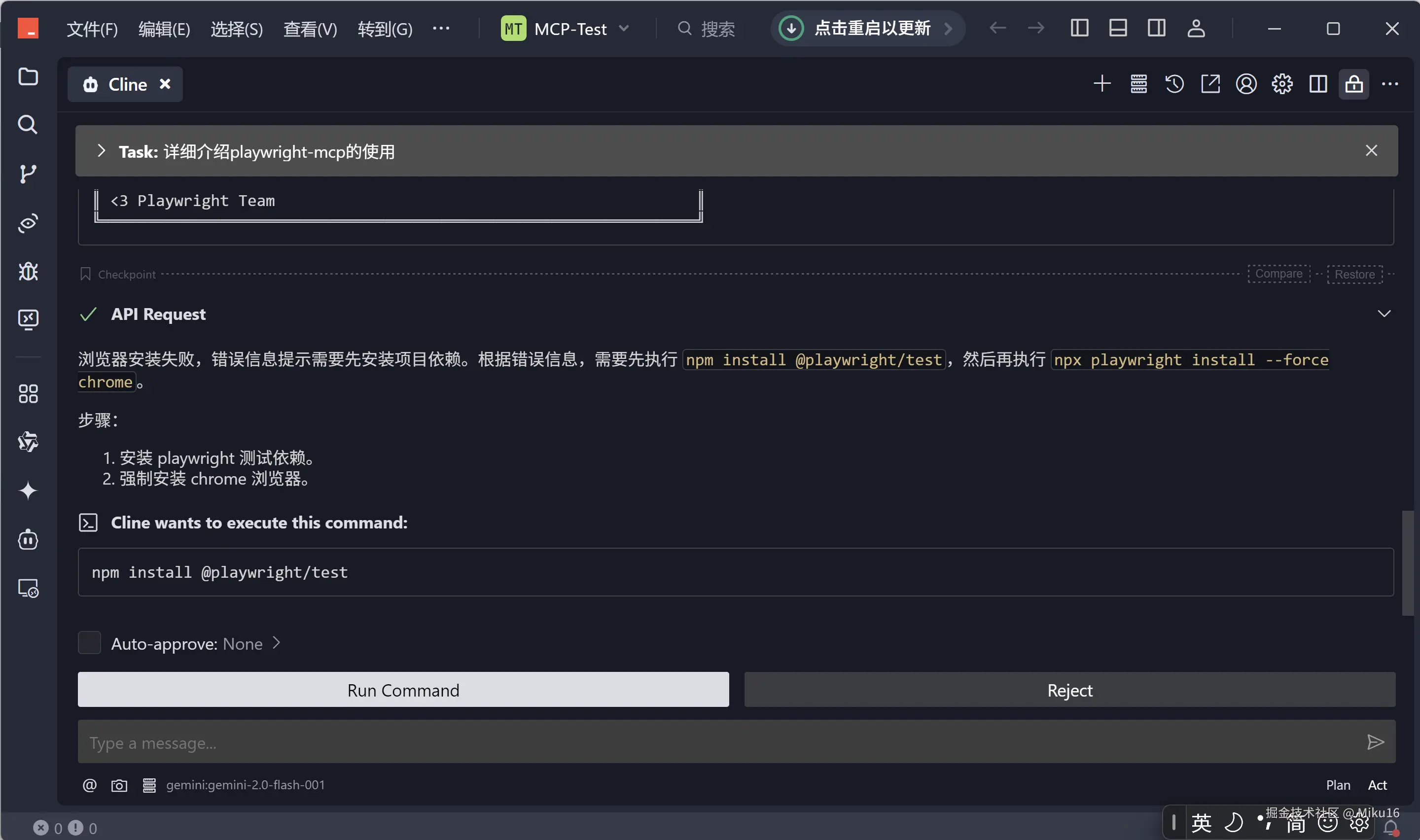
Task: Start a new Cline task with plus icon
Action: coord(1101,84)
